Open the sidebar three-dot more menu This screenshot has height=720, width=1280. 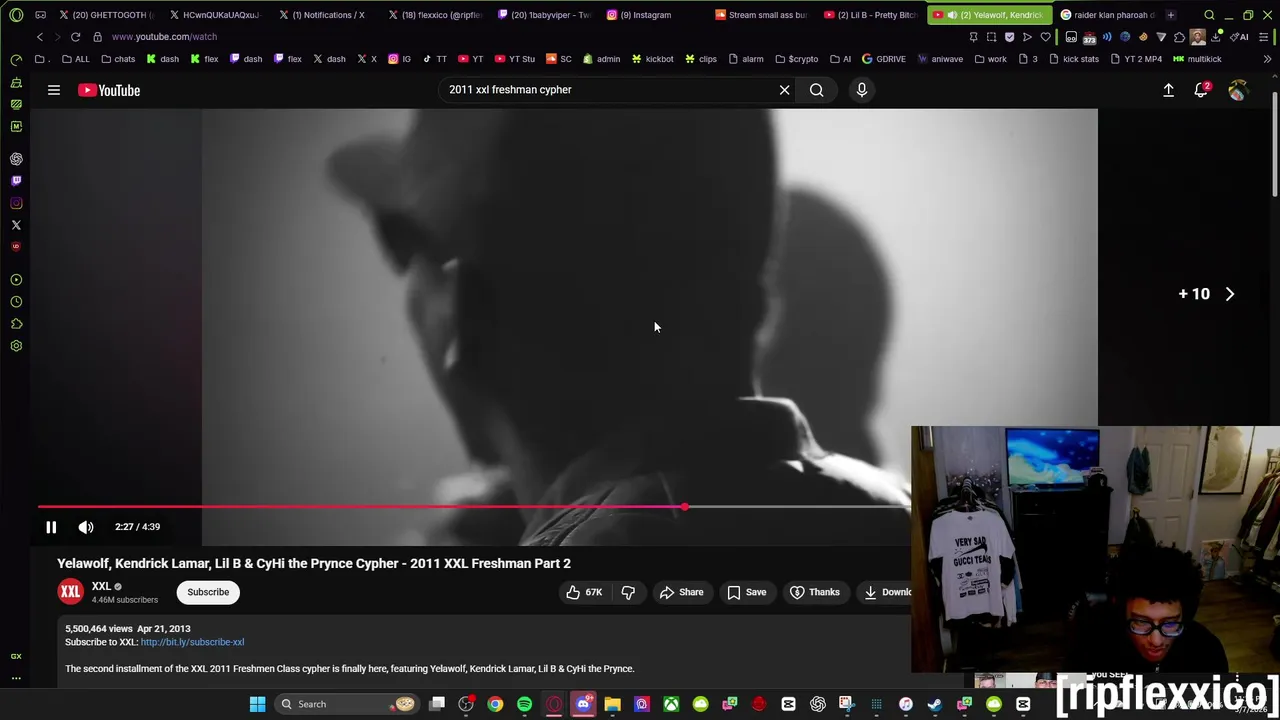(x=16, y=678)
